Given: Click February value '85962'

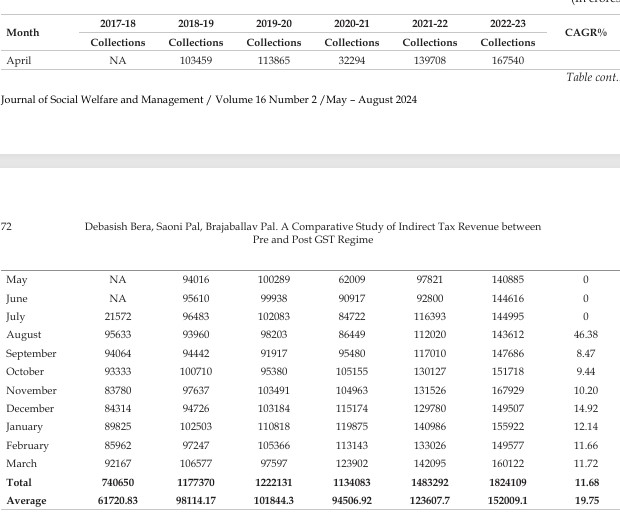Looking at the screenshot, I should [118, 446].
